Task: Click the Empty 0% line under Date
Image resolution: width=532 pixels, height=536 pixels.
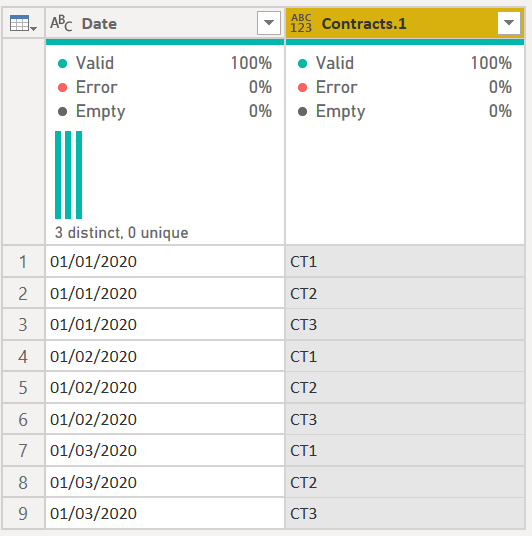Action: [165, 111]
